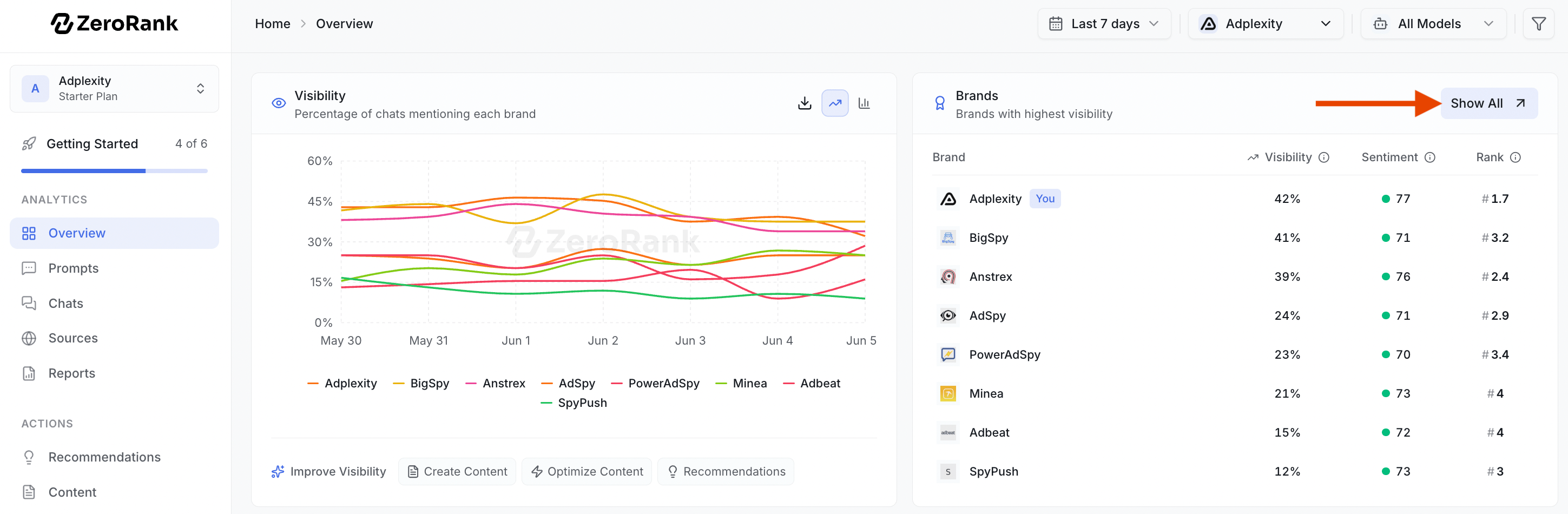Click the Getting Started label
Viewport: 1568px width, 514px height.
[93, 144]
